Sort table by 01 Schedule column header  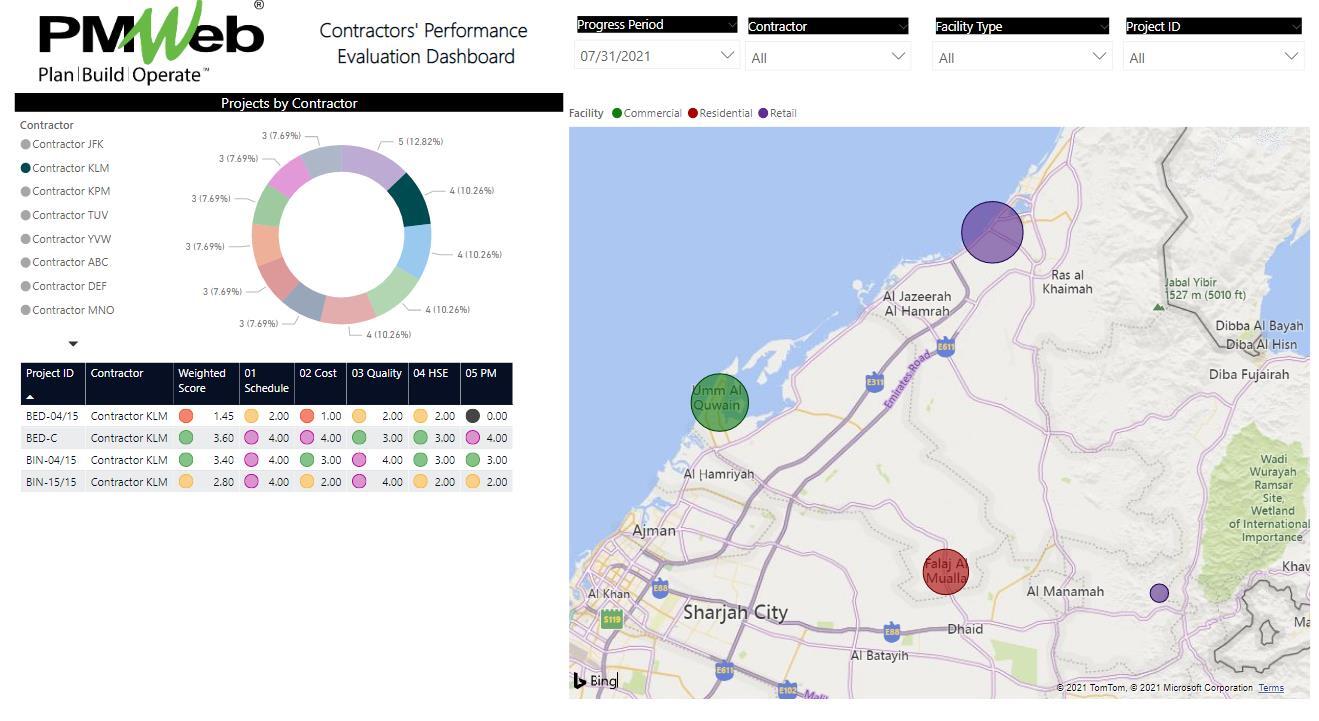267,384
